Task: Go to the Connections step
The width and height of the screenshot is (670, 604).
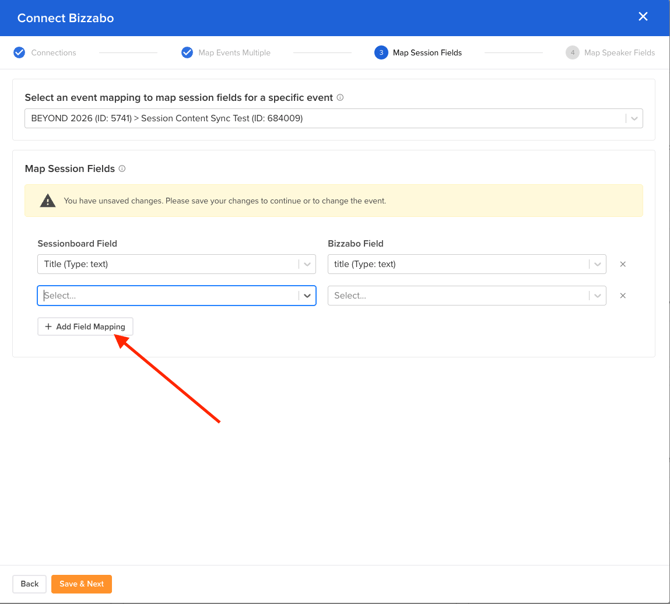Action: pos(53,53)
